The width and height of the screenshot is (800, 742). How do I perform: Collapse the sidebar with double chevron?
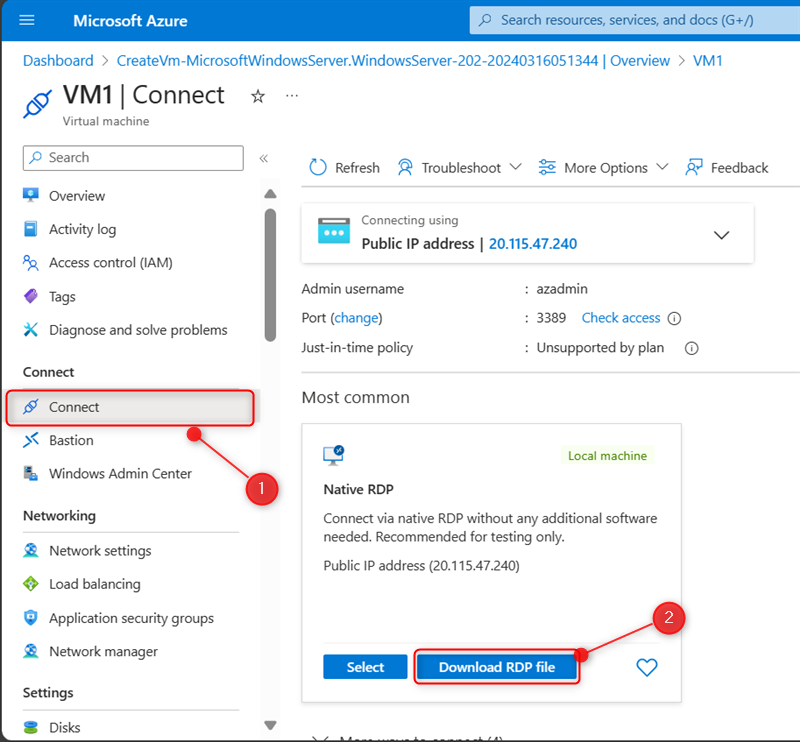264,158
